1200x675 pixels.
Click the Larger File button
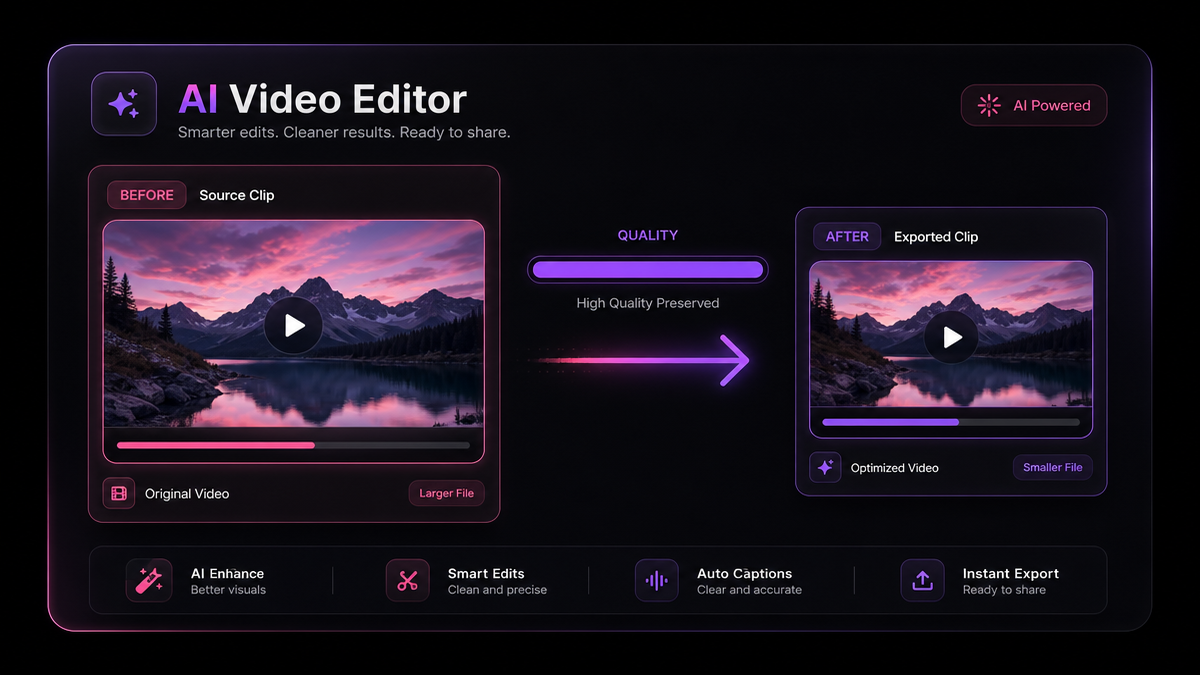point(446,493)
